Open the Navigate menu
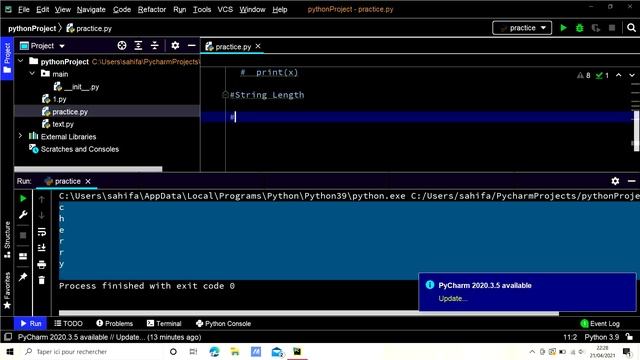Screen dimensions: 640x360 pyautogui.click(x=91, y=9)
